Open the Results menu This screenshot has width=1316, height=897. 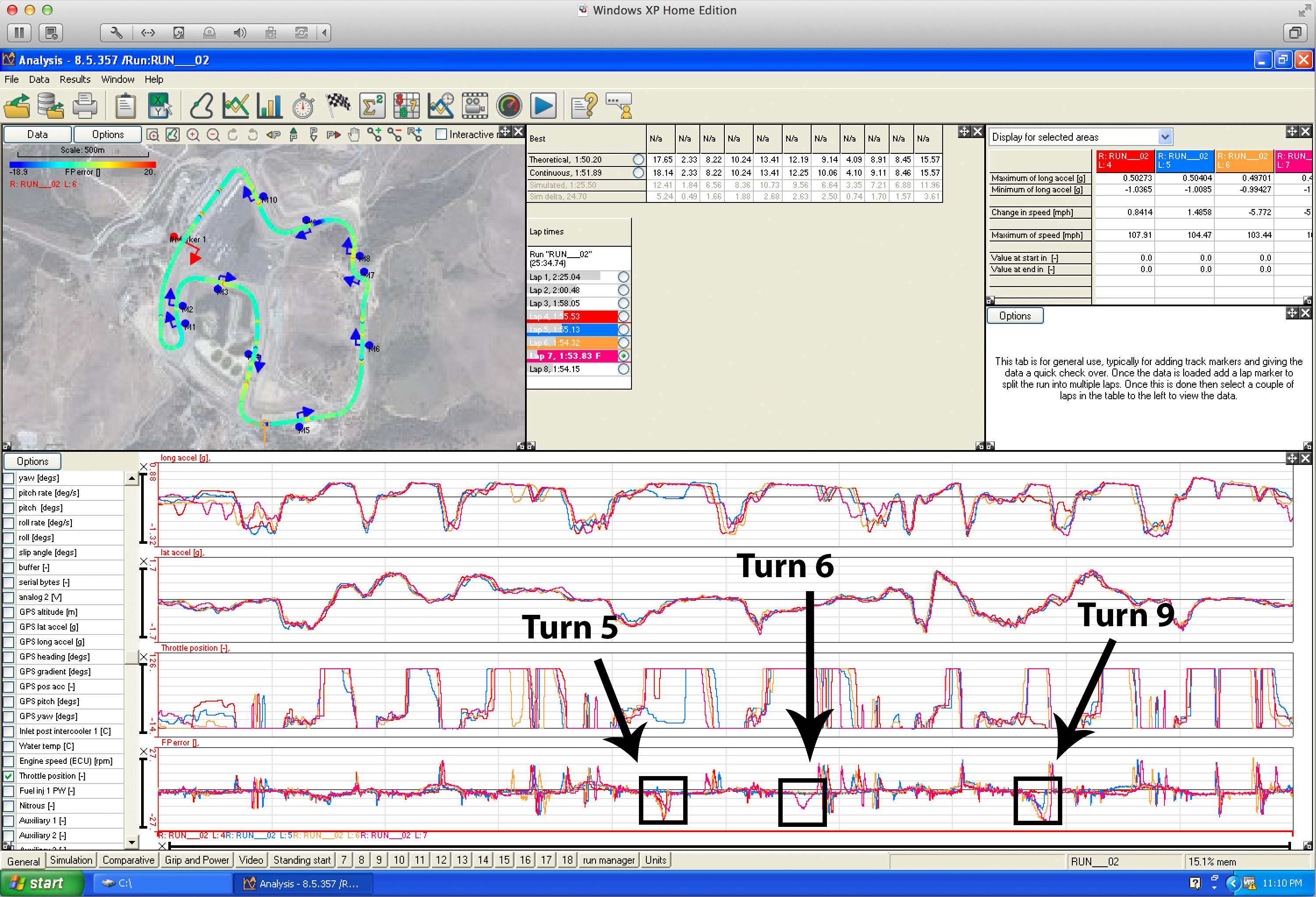coord(75,79)
